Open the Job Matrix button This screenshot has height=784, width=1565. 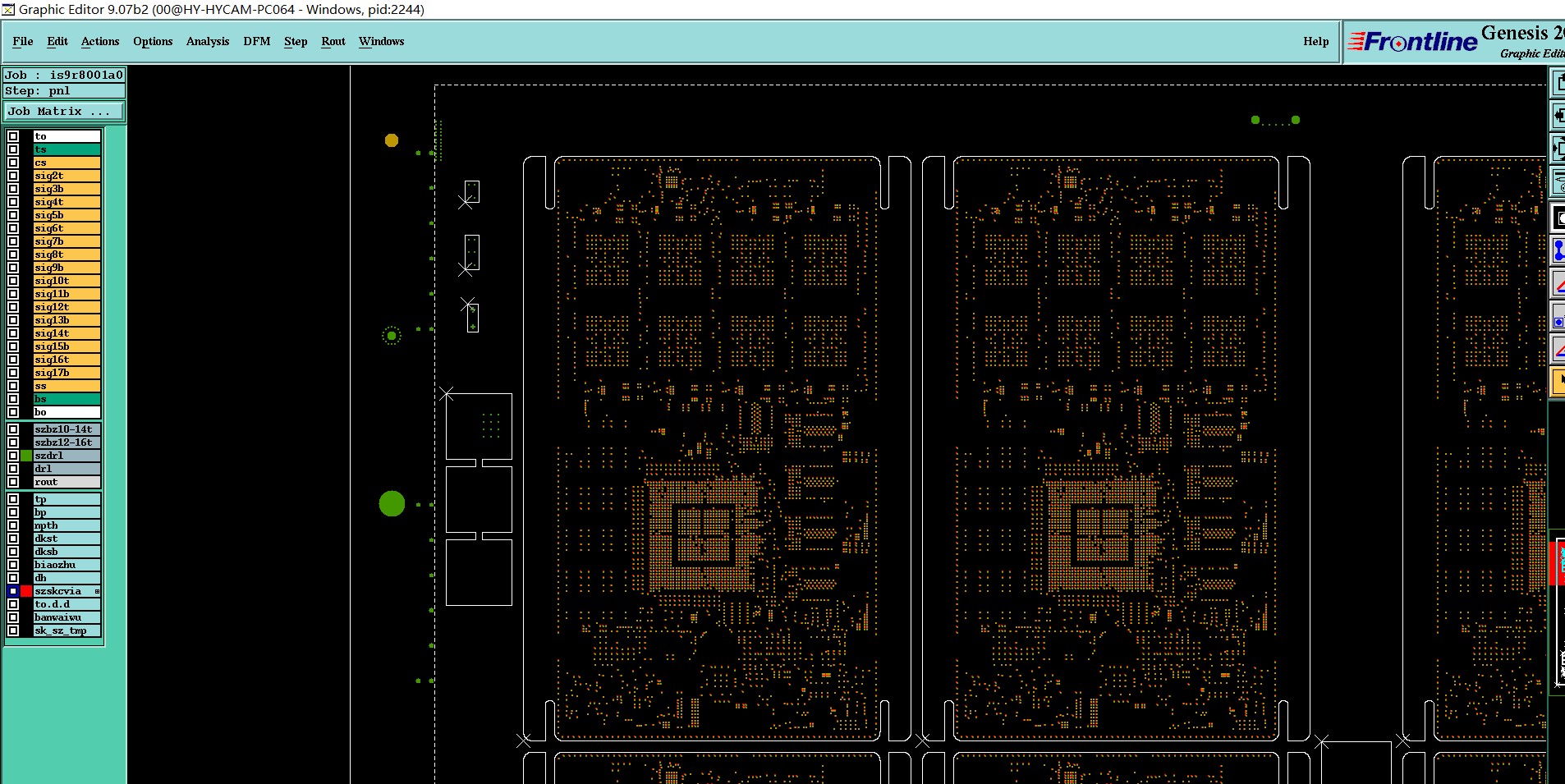coord(65,111)
